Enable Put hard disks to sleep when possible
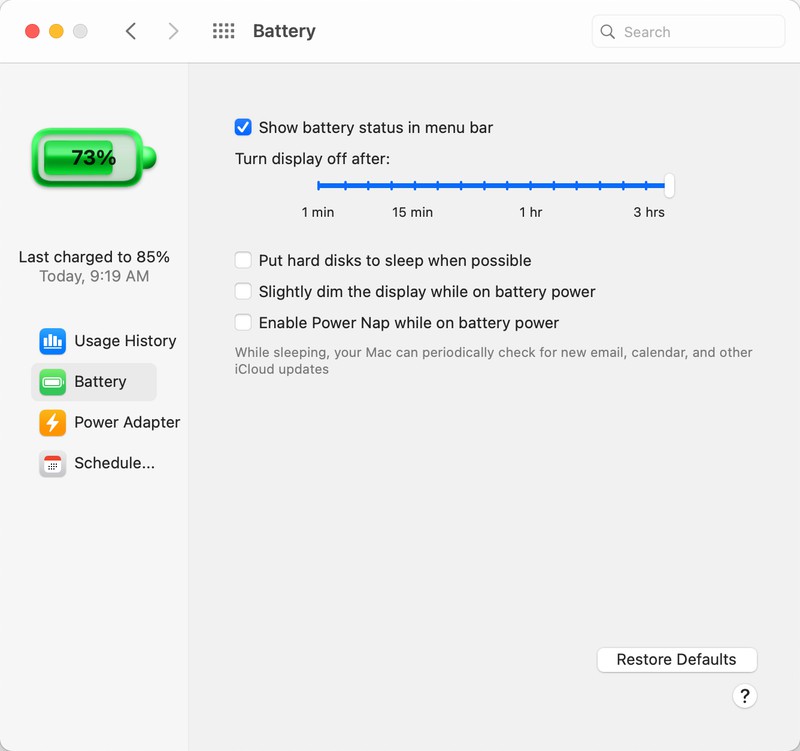This screenshot has height=751, width=800. (242, 260)
